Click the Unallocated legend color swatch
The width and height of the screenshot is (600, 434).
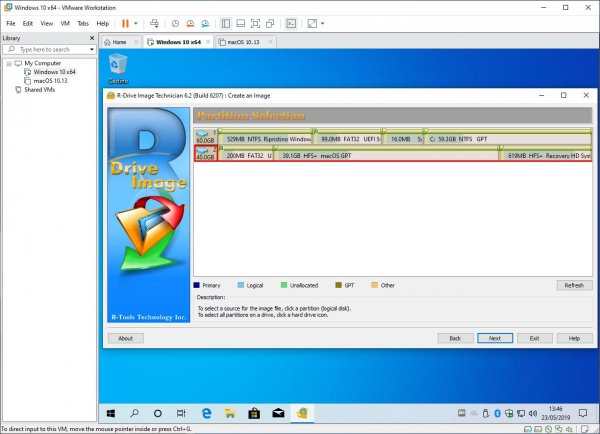(284, 285)
